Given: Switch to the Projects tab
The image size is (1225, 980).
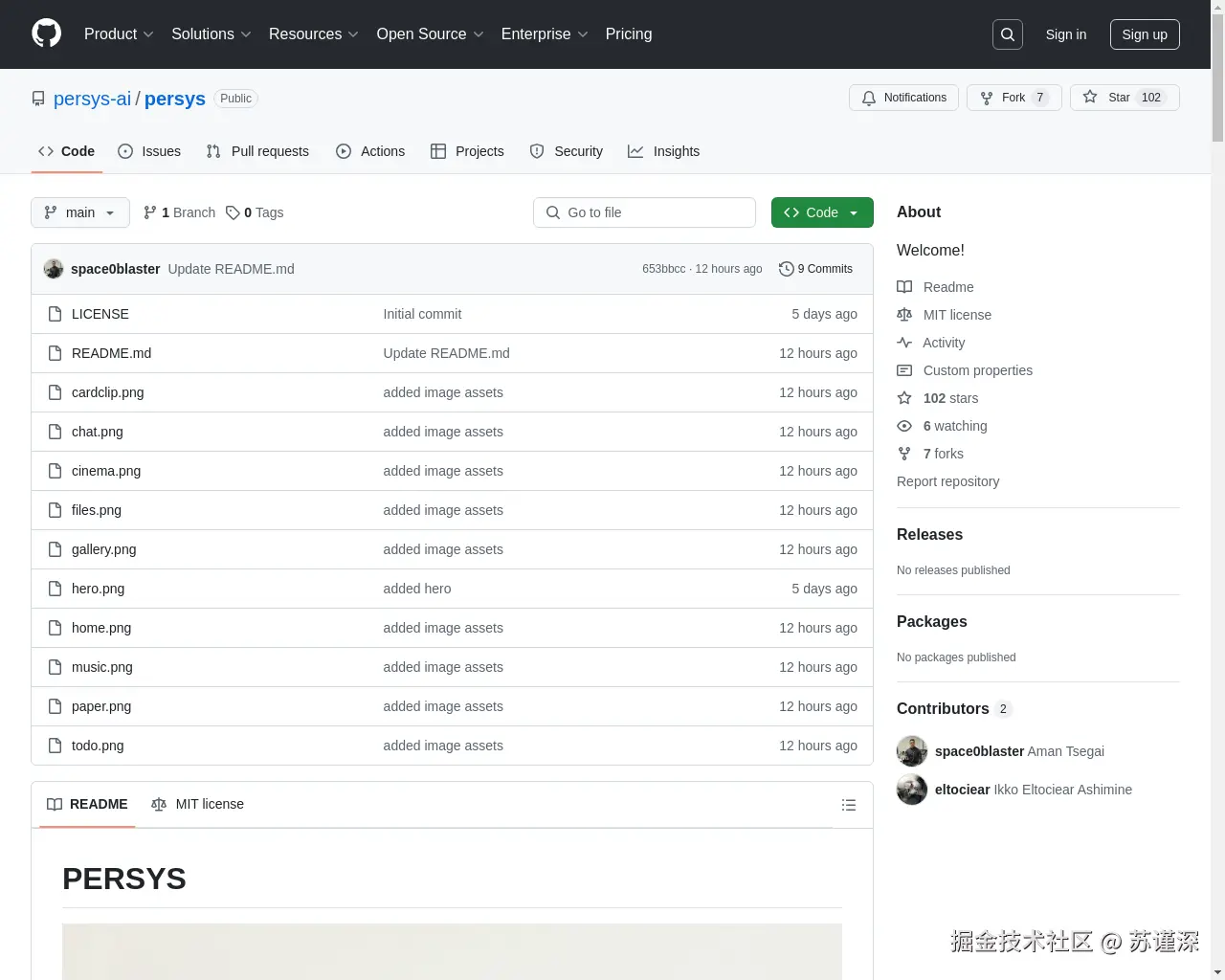Looking at the screenshot, I should tap(467, 151).
